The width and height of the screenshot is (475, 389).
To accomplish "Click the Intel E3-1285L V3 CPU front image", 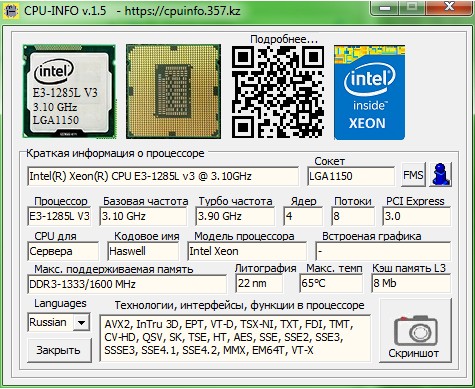I will coord(70,91).
